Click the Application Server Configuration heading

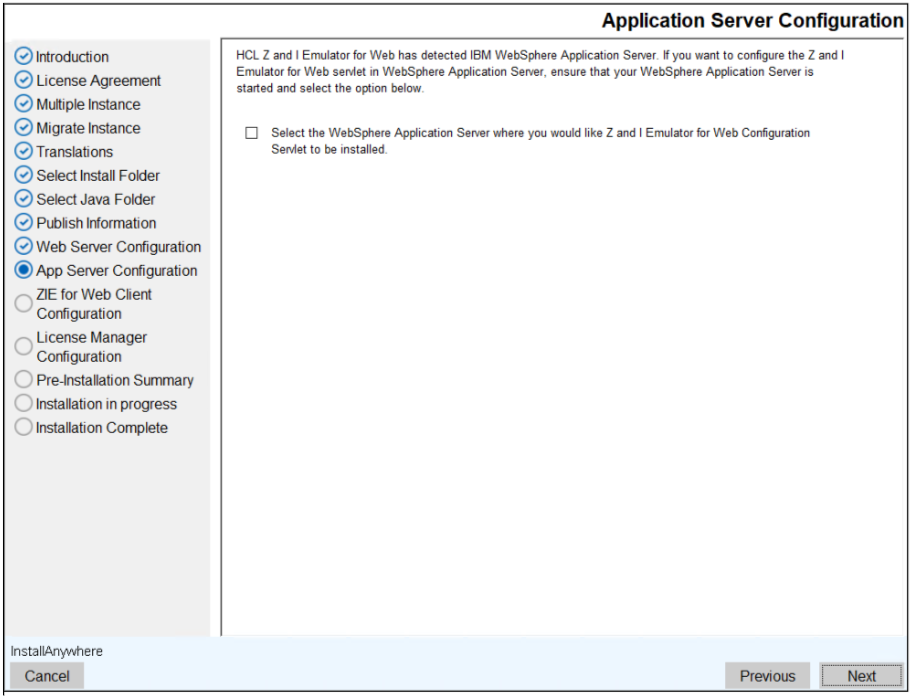[752, 21]
